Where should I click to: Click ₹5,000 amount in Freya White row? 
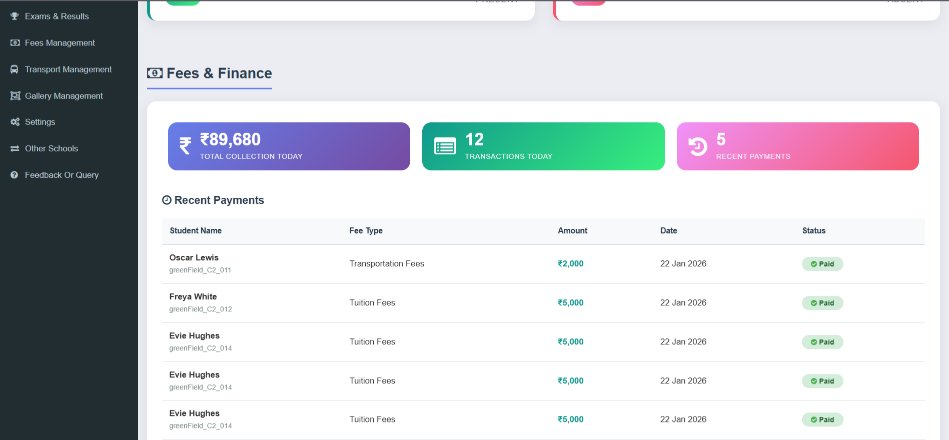coord(571,303)
